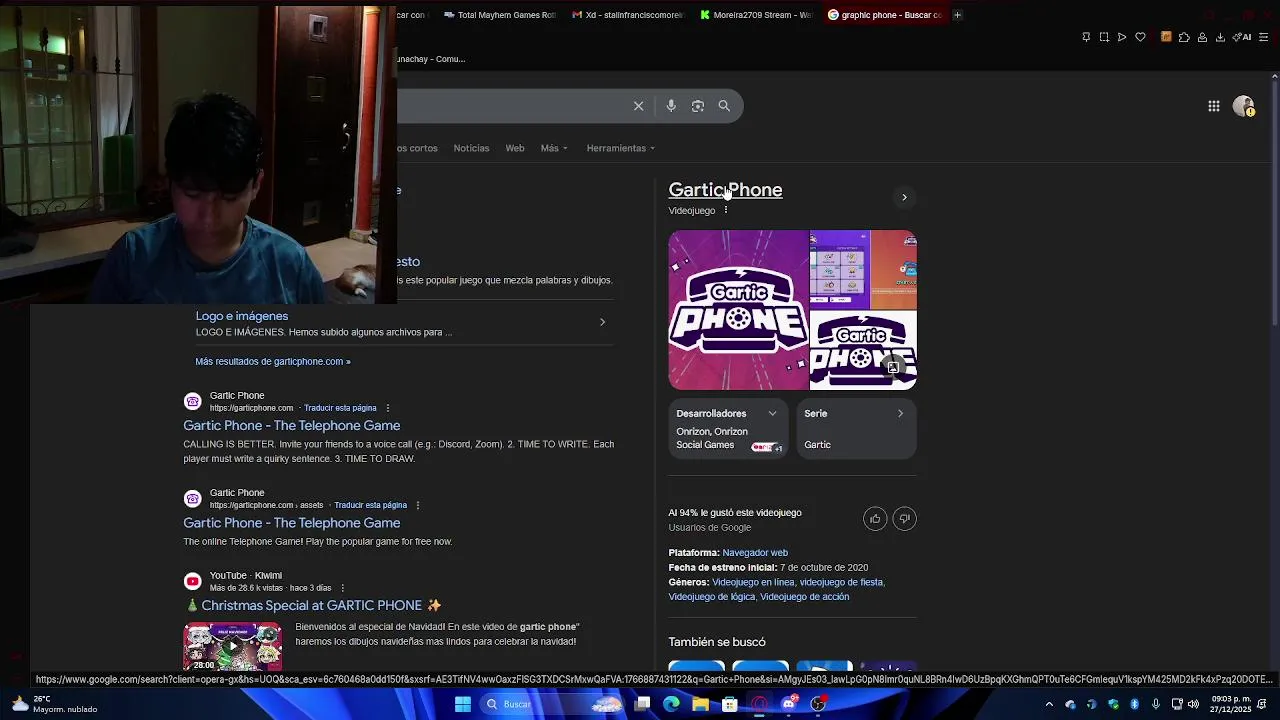The height and width of the screenshot is (720, 1280).
Task: Open Opera player triangle icon
Action: (x=1122, y=37)
